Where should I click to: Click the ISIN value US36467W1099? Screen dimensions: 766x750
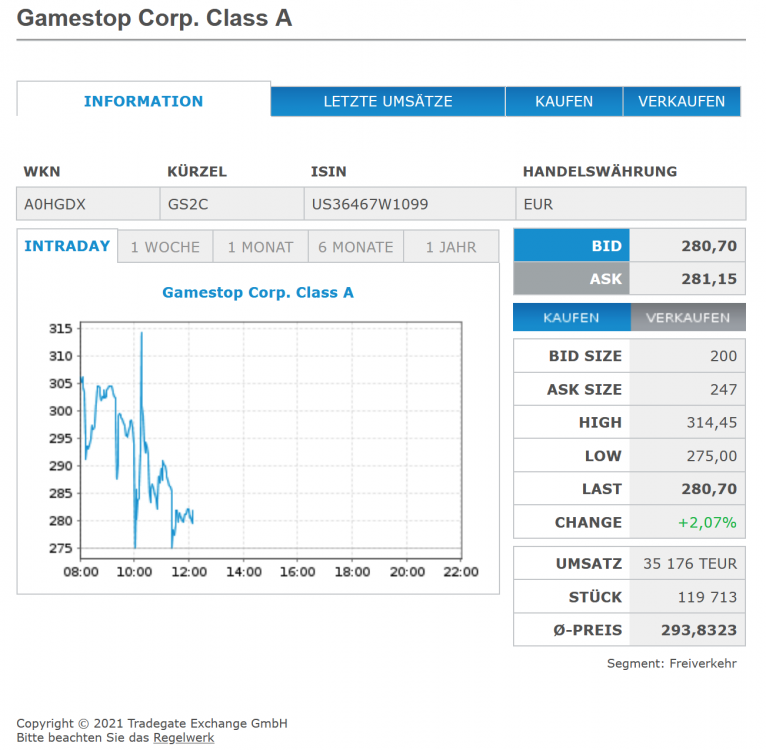click(370, 204)
